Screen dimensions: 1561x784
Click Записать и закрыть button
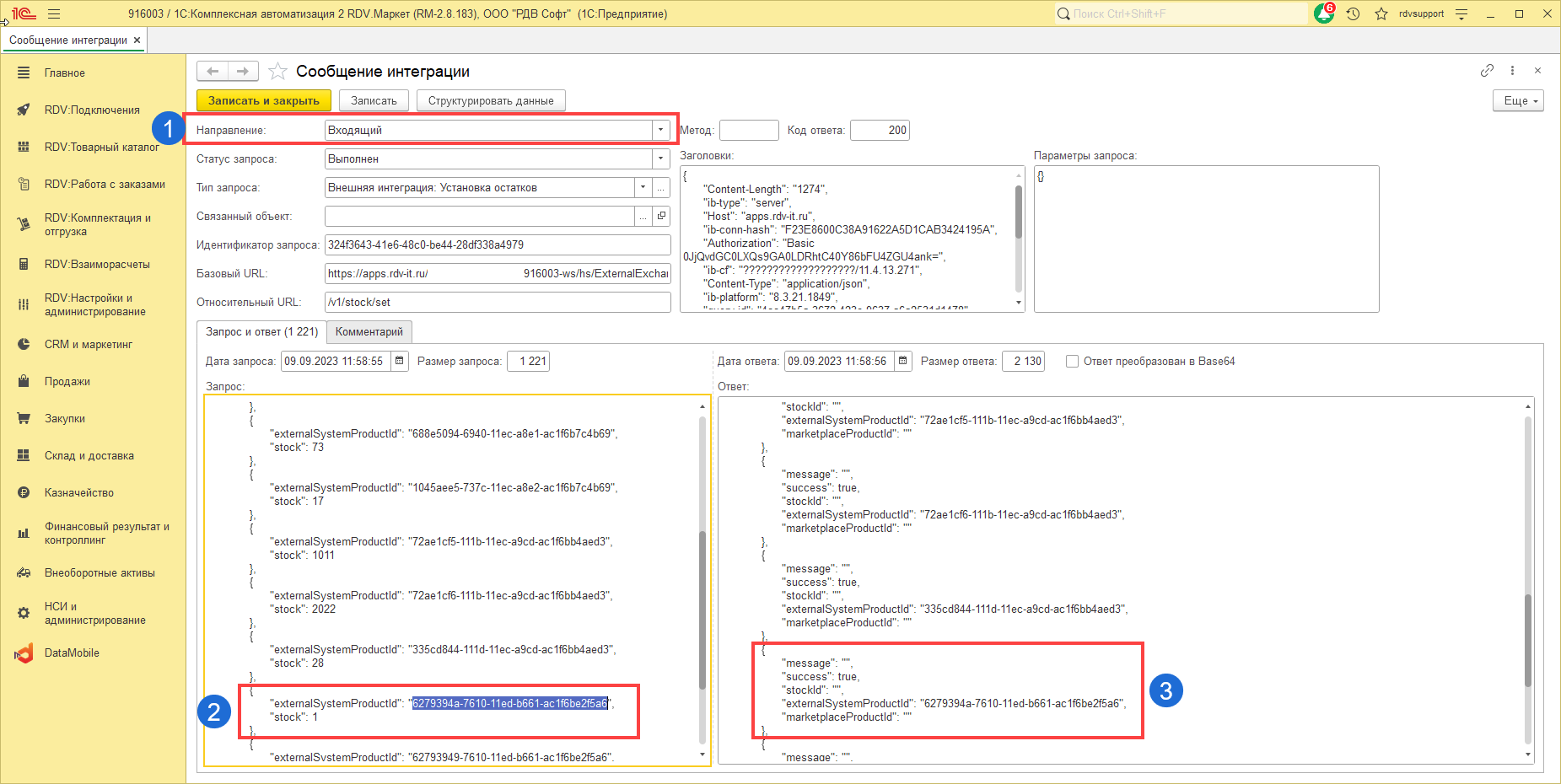263,101
